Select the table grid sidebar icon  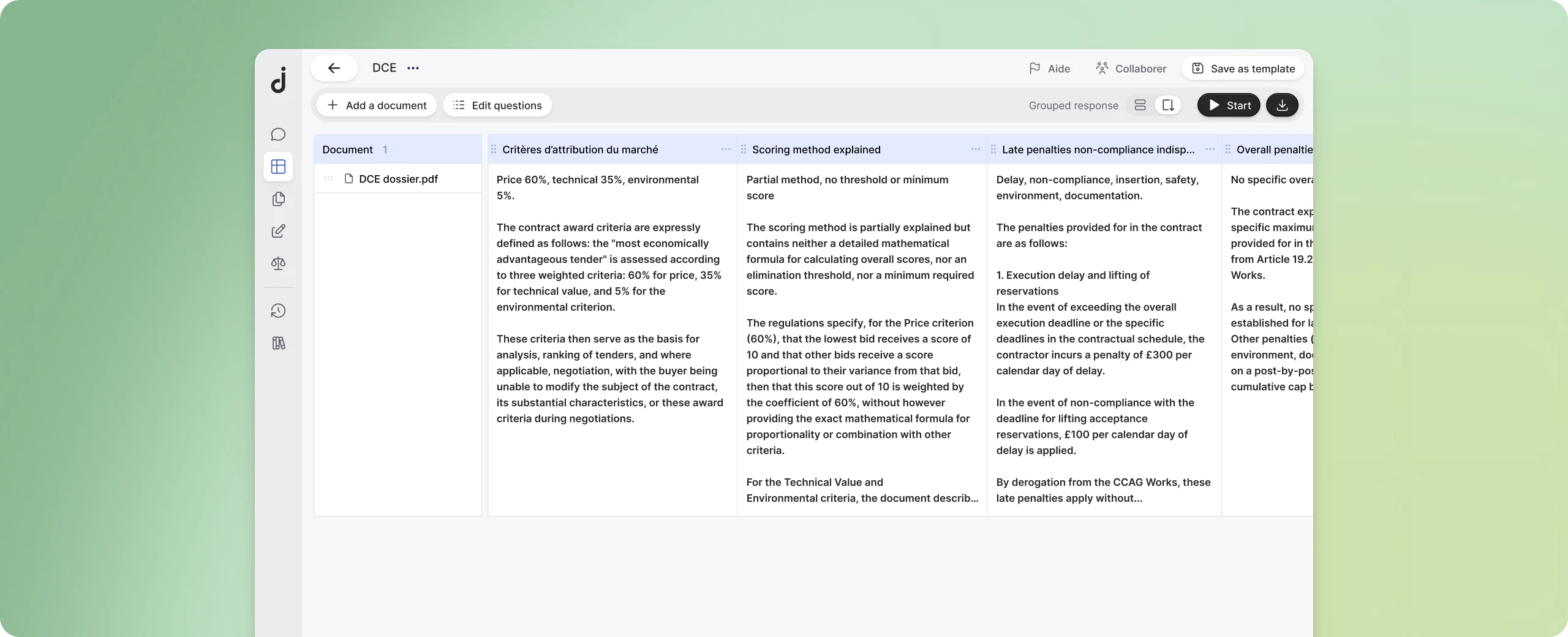click(x=278, y=167)
